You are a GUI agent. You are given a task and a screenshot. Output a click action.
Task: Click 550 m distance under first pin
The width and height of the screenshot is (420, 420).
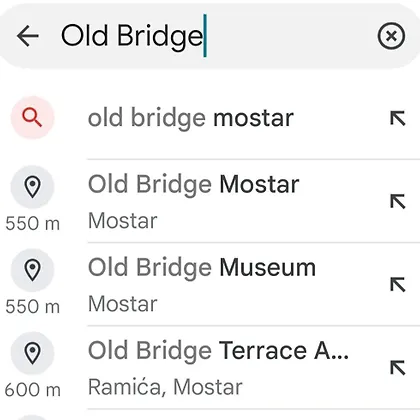(x=33, y=223)
